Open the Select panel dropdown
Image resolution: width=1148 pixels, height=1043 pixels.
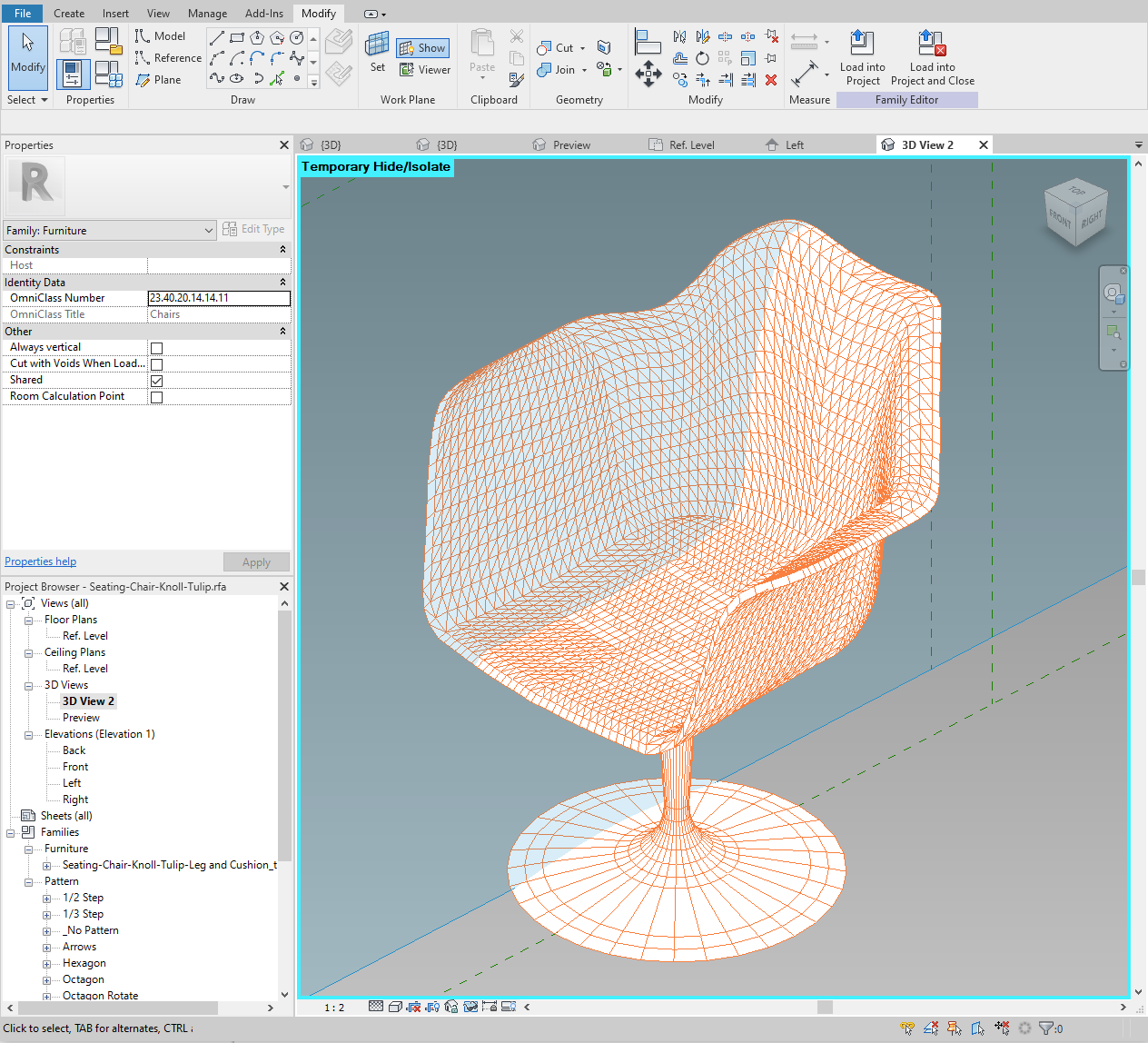click(27, 100)
